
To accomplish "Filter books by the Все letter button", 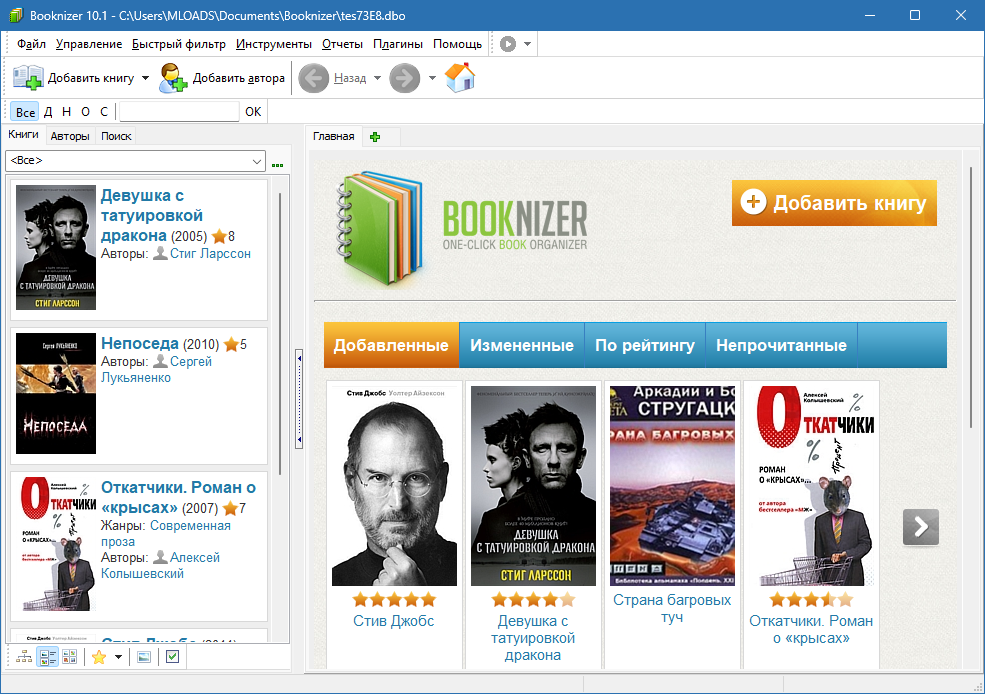I will tap(25, 112).
